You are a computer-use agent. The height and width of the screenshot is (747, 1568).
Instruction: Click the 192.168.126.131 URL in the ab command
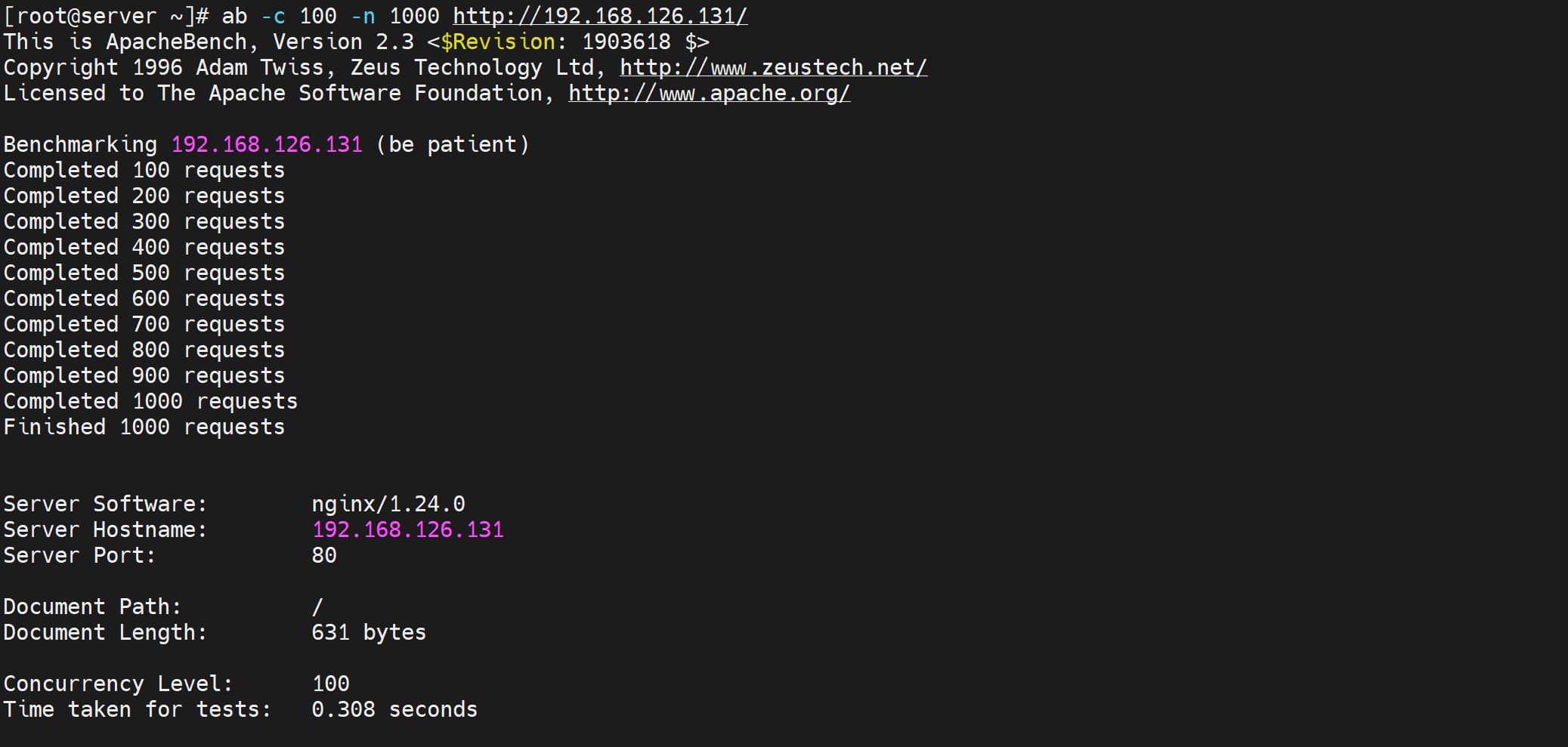pyautogui.click(x=600, y=16)
